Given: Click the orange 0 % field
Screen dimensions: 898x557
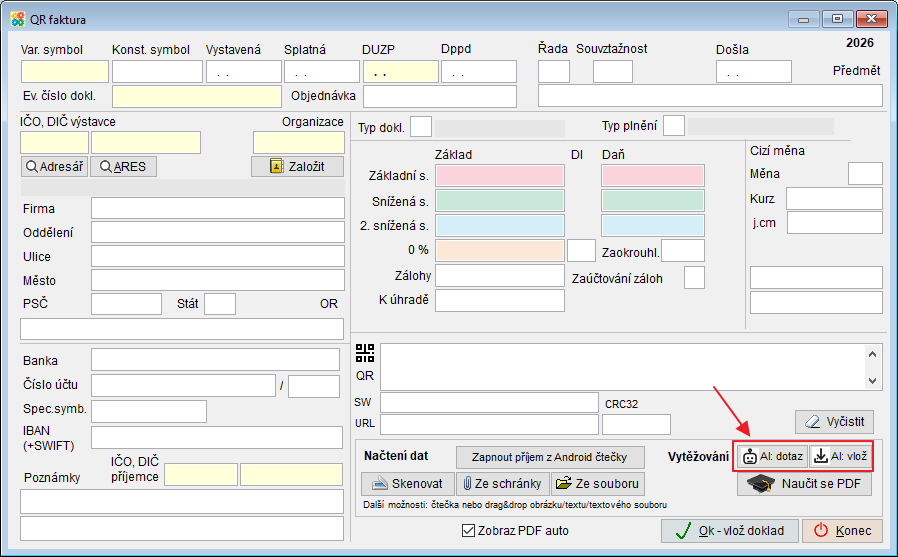Looking at the screenshot, I should pos(500,251).
